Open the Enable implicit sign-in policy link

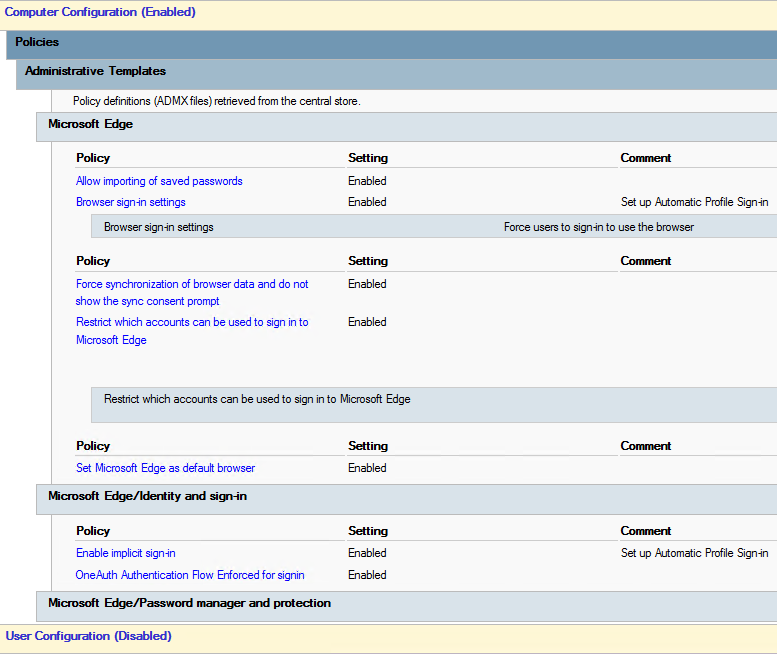tap(126, 553)
